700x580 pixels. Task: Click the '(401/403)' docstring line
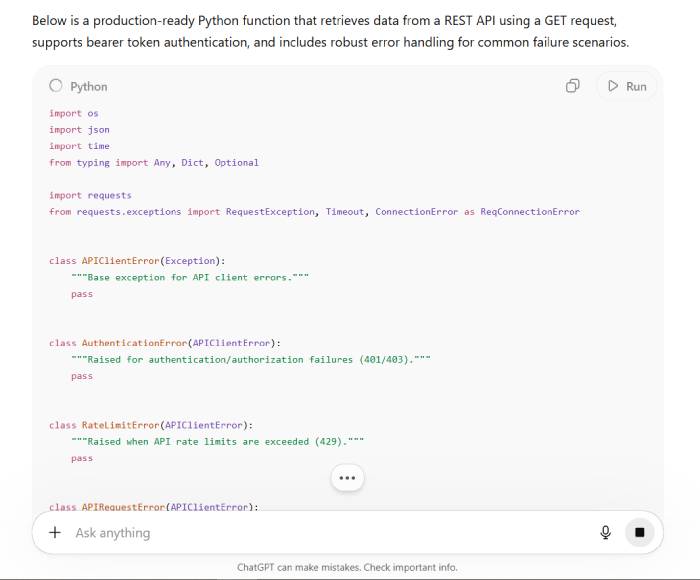tap(250, 359)
